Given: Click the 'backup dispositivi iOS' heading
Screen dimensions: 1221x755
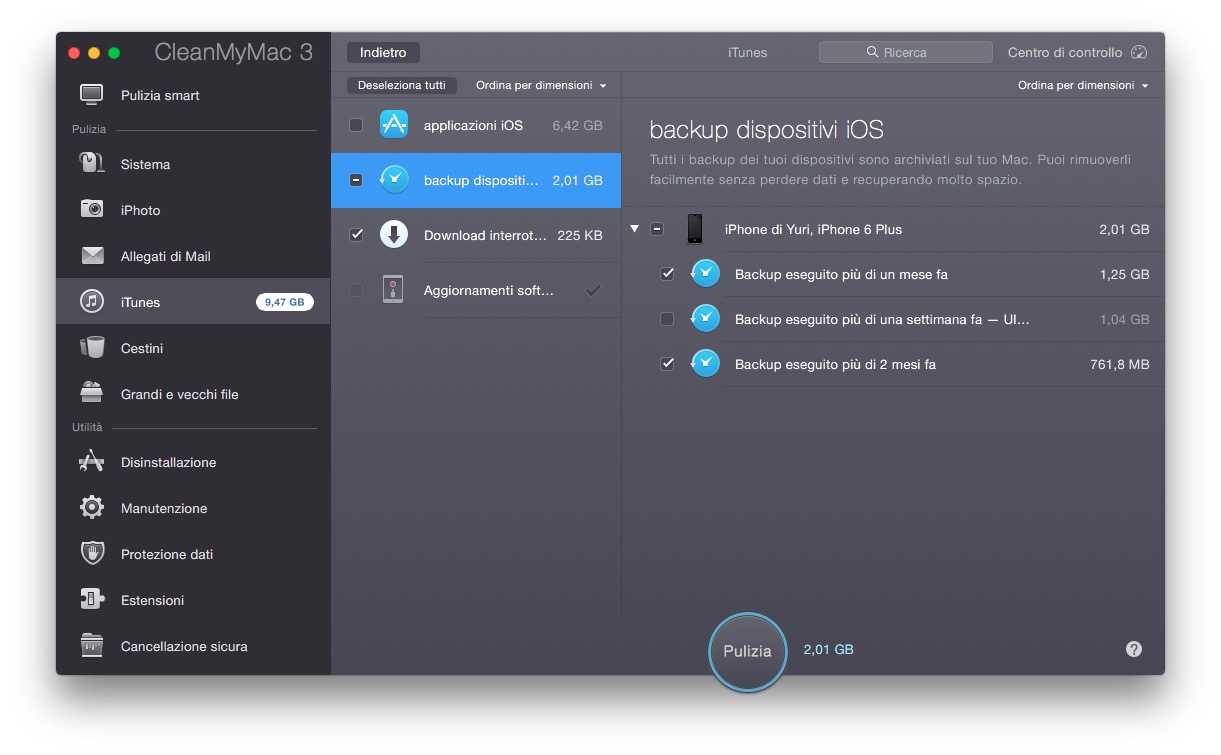Looking at the screenshot, I should point(766,129).
